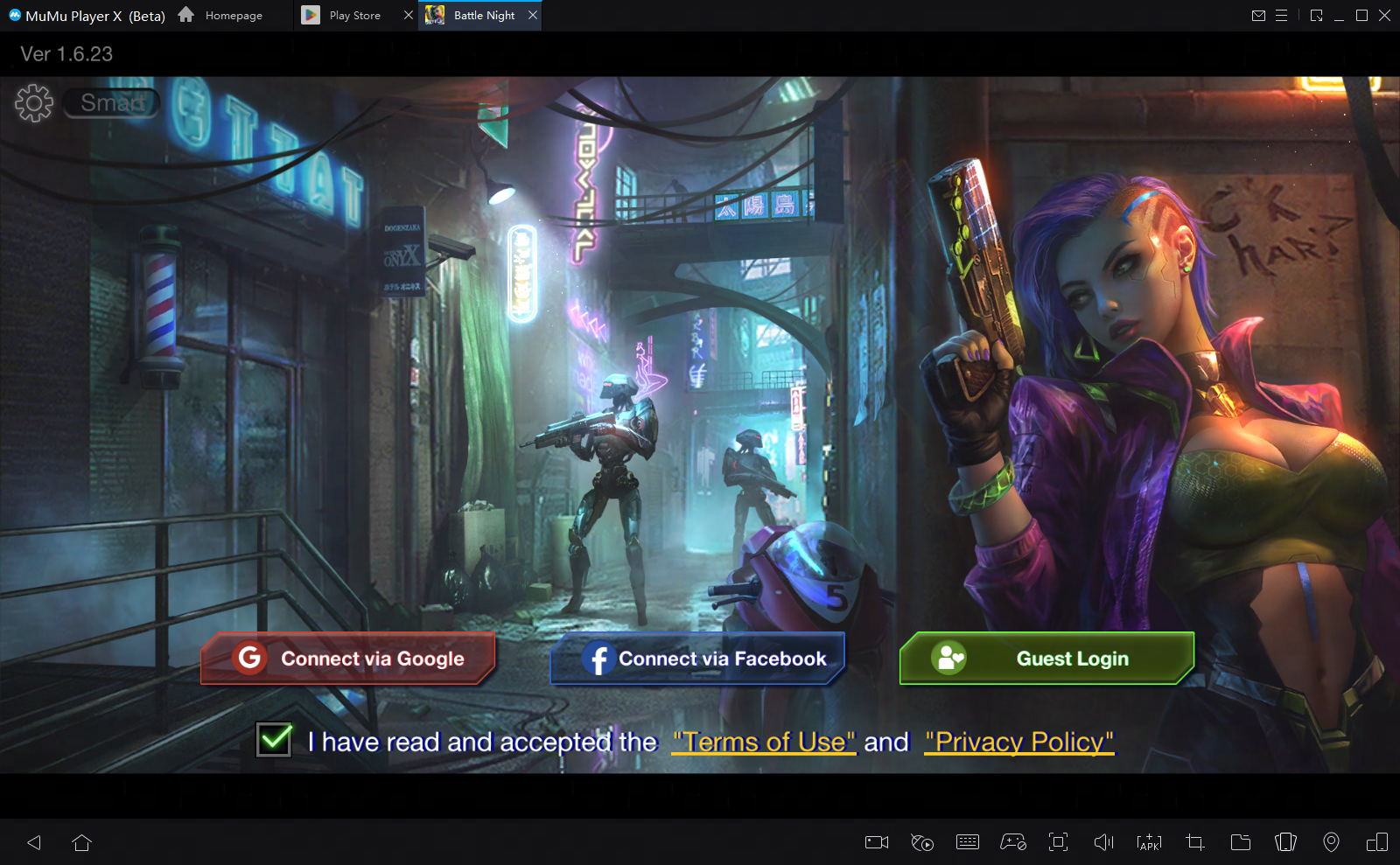Click the "Ver 1.6.23" version text
This screenshot has height=865, width=1400.
(x=66, y=54)
